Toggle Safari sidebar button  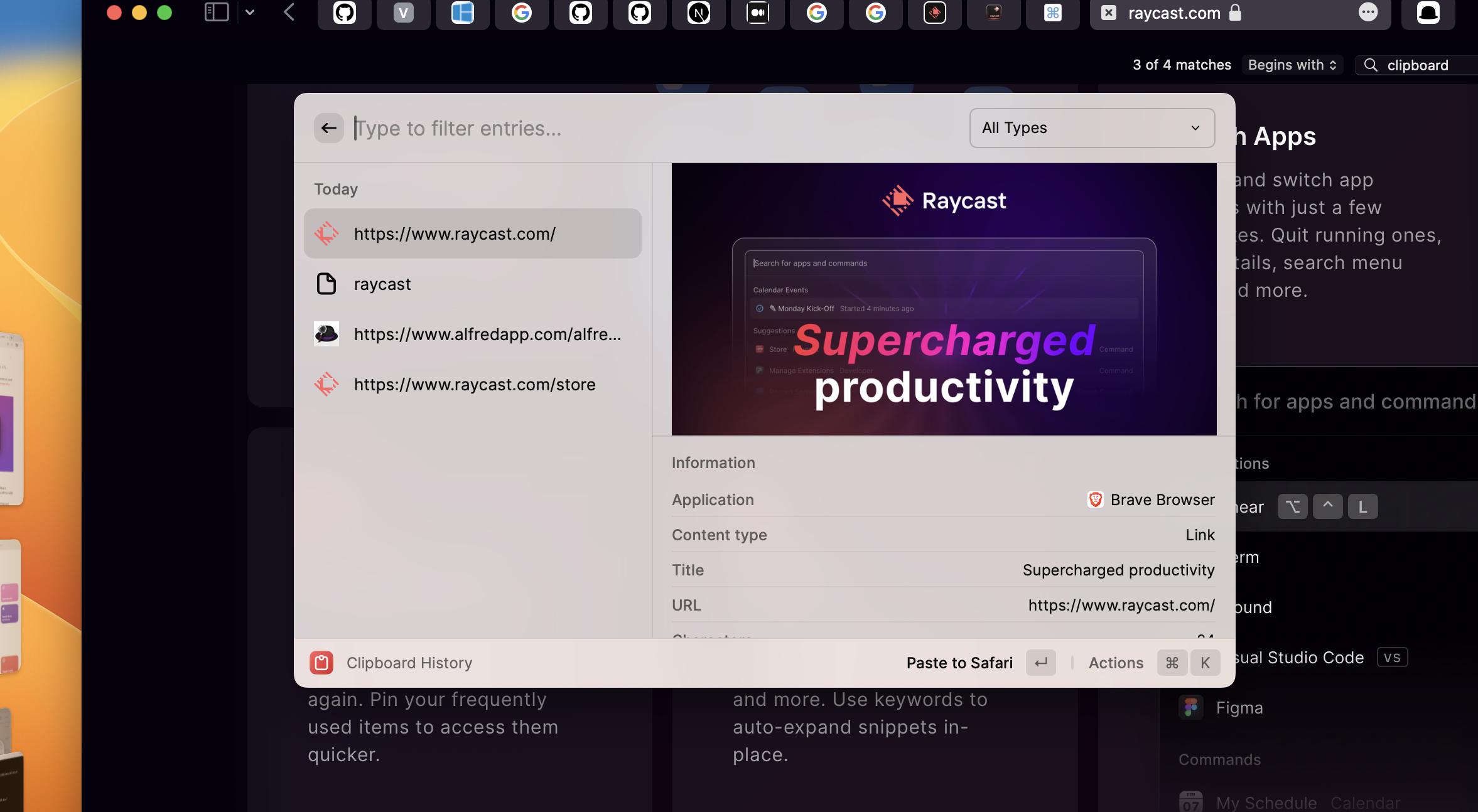pyautogui.click(x=217, y=12)
